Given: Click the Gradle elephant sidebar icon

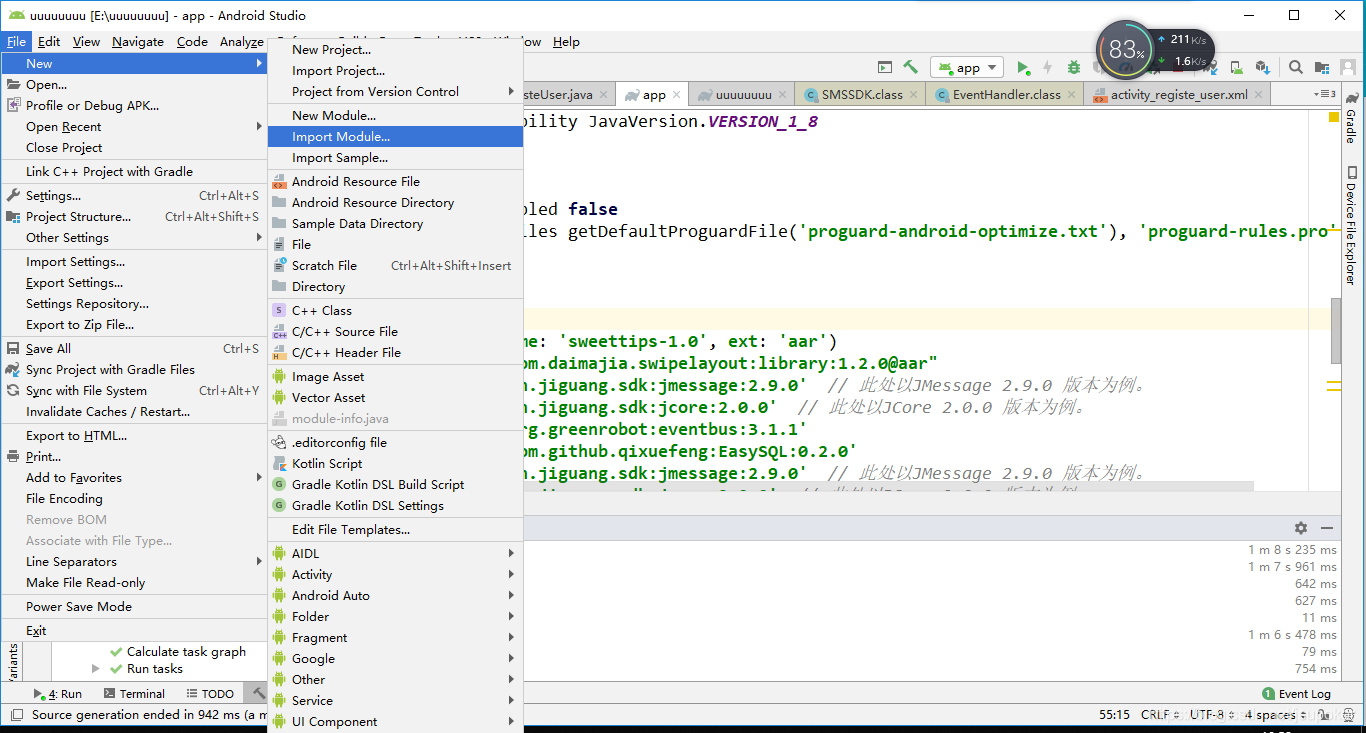Looking at the screenshot, I should click(1352, 97).
